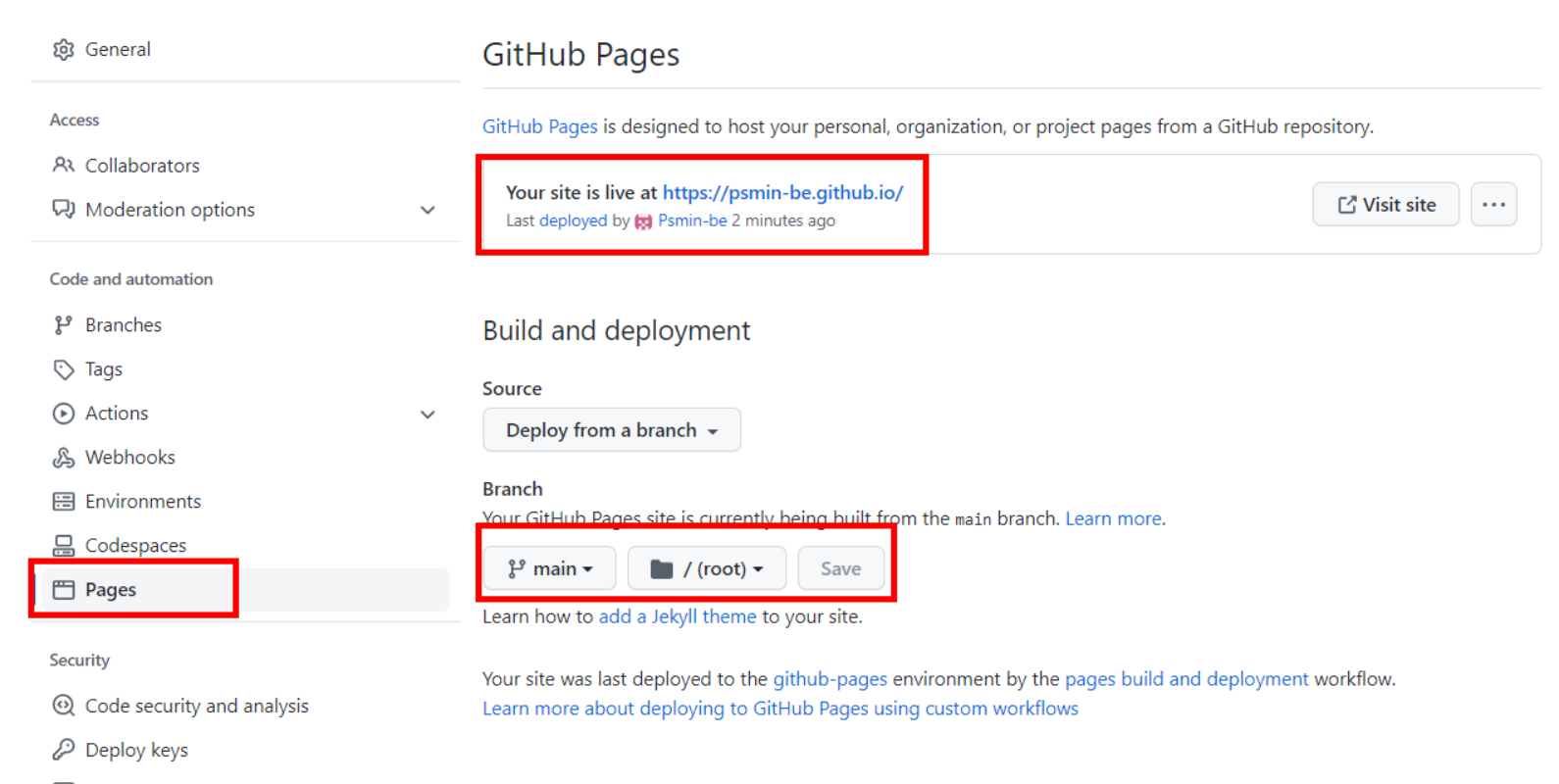The height and width of the screenshot is (784, 1559).
Task: Click the Collaborators people icon
Action: pyautogui.click(x=64, y=165)
